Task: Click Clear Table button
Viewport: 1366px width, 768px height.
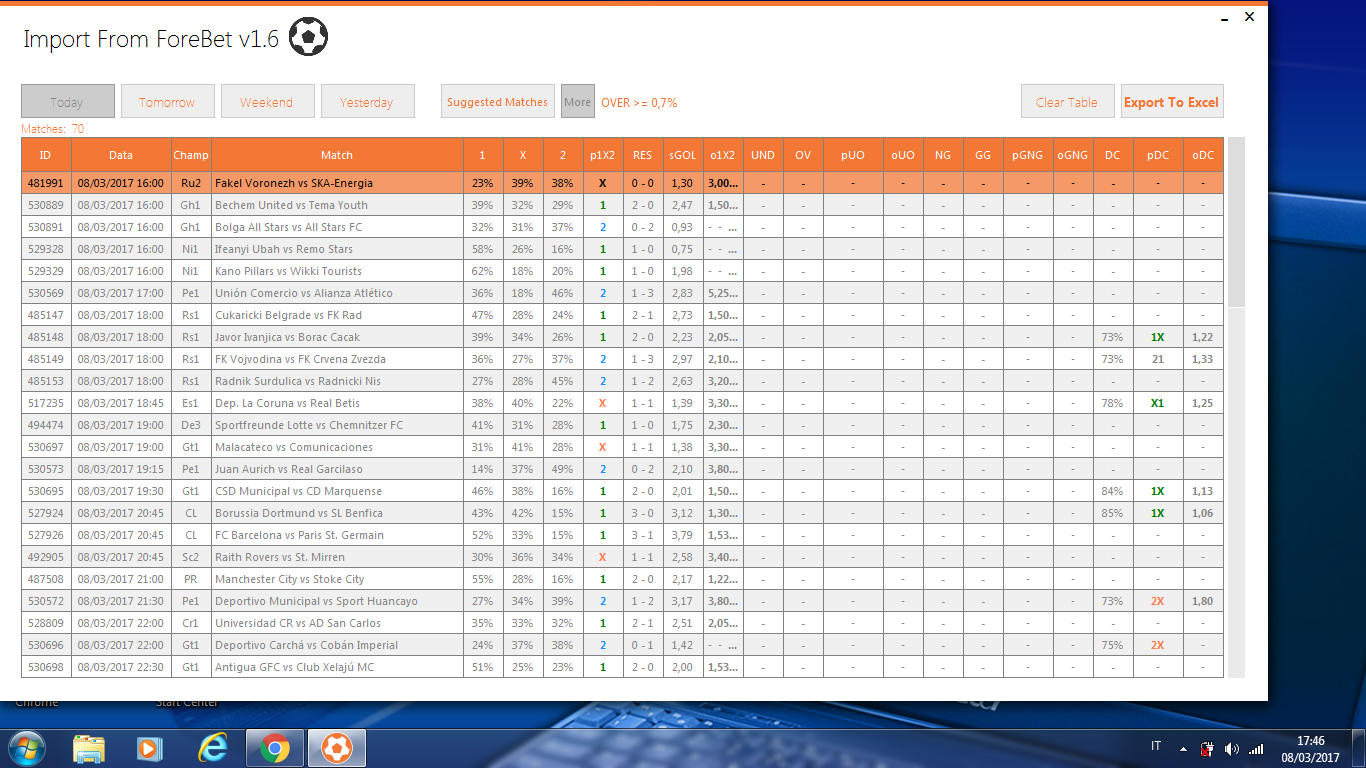Action: (1068, 101)
